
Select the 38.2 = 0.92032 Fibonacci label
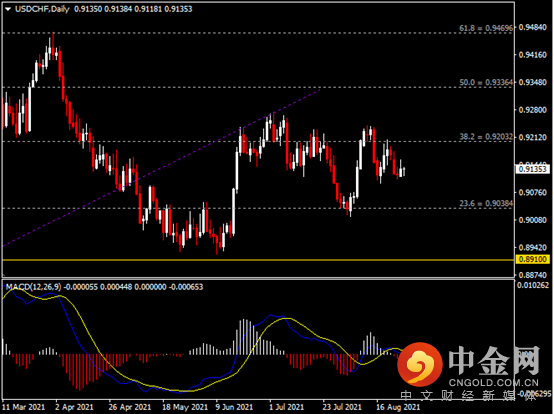486,137
